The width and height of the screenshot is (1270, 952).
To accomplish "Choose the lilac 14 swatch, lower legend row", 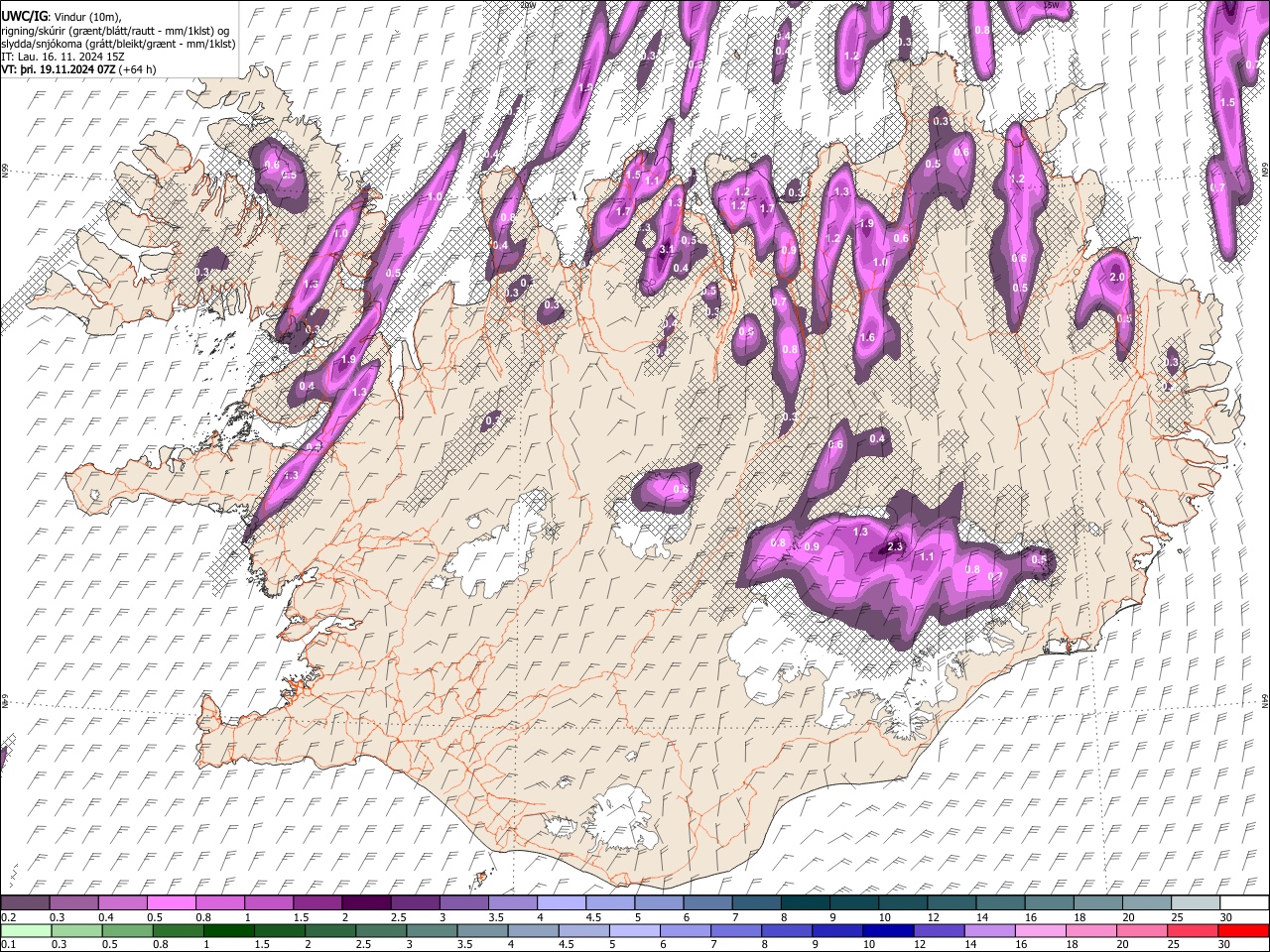I will [x=988, y=930].
